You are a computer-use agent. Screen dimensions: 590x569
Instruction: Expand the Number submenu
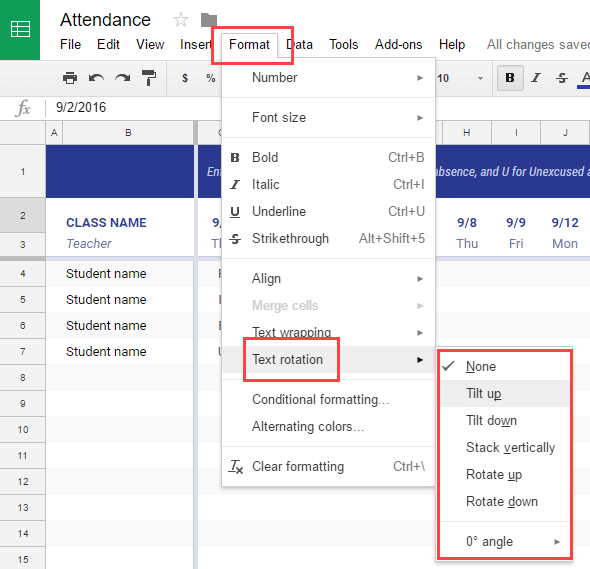pyautogui.click(x=328, y=78)
